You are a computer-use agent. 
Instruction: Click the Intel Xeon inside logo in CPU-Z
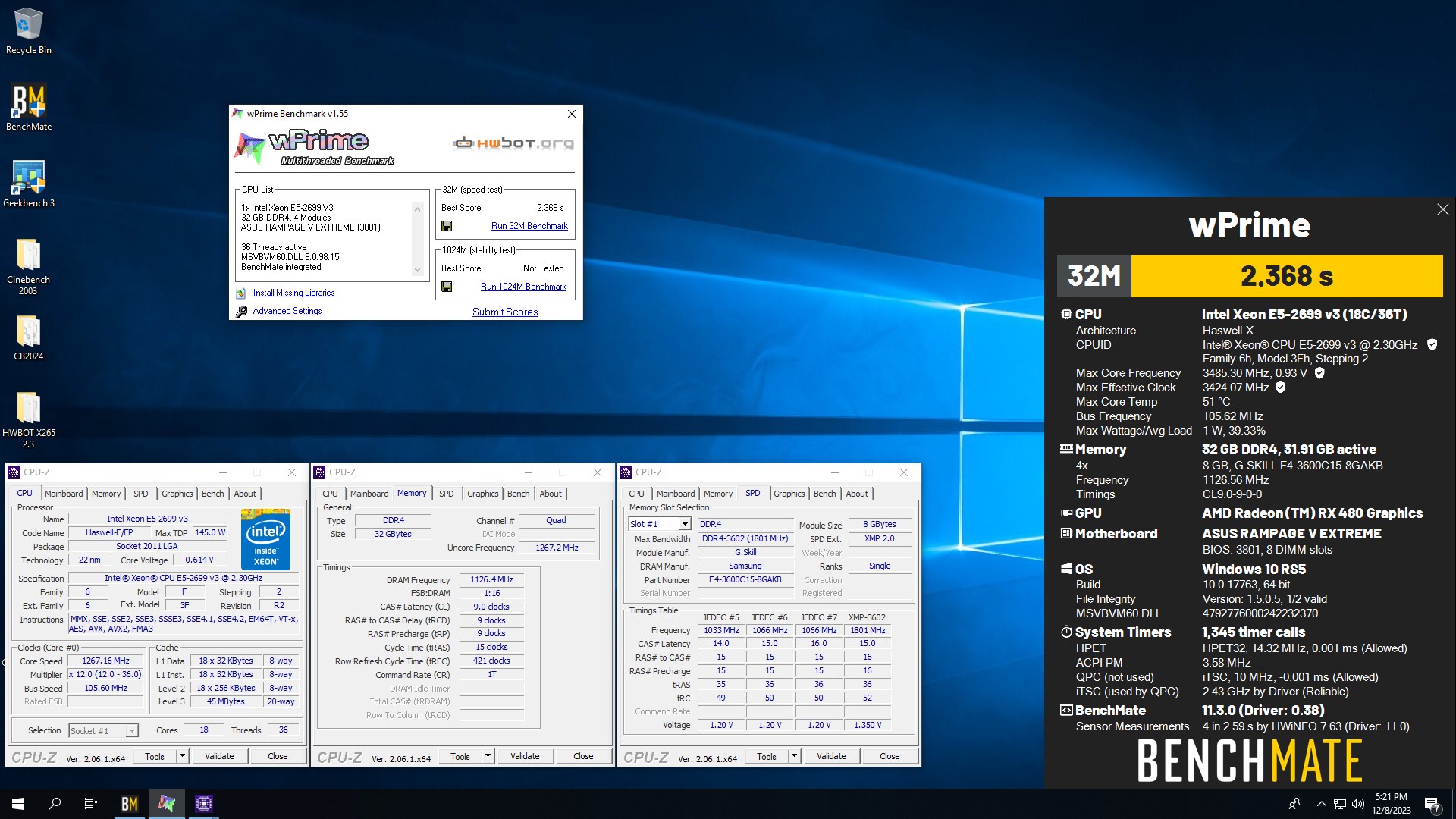point(265,540)
